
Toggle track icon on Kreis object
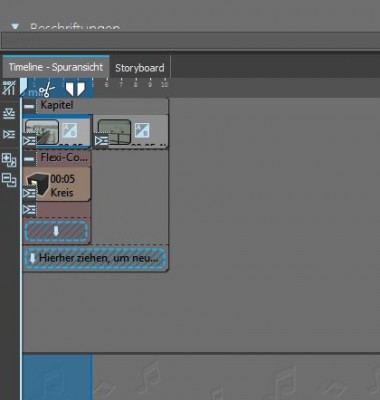(x=29, y=193)
